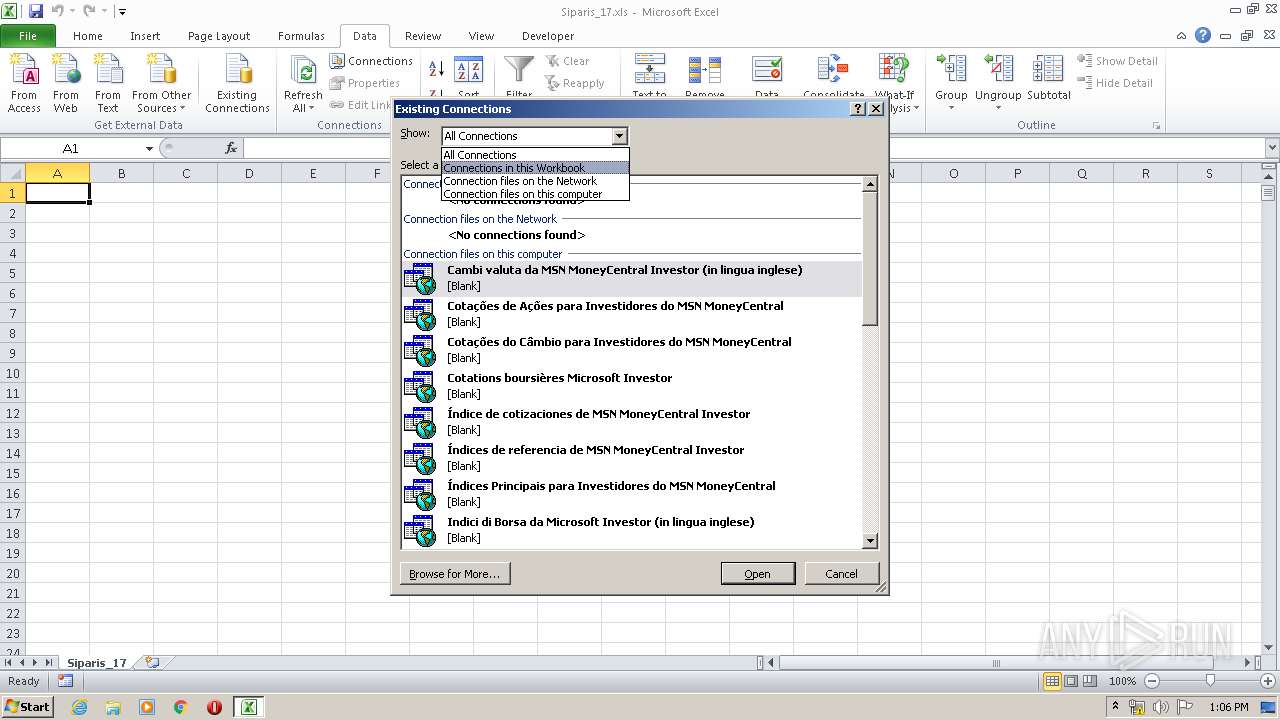1280x720 pixels.
Task: Select Connections in this Workbook option
Action: (x=535, y=168)
